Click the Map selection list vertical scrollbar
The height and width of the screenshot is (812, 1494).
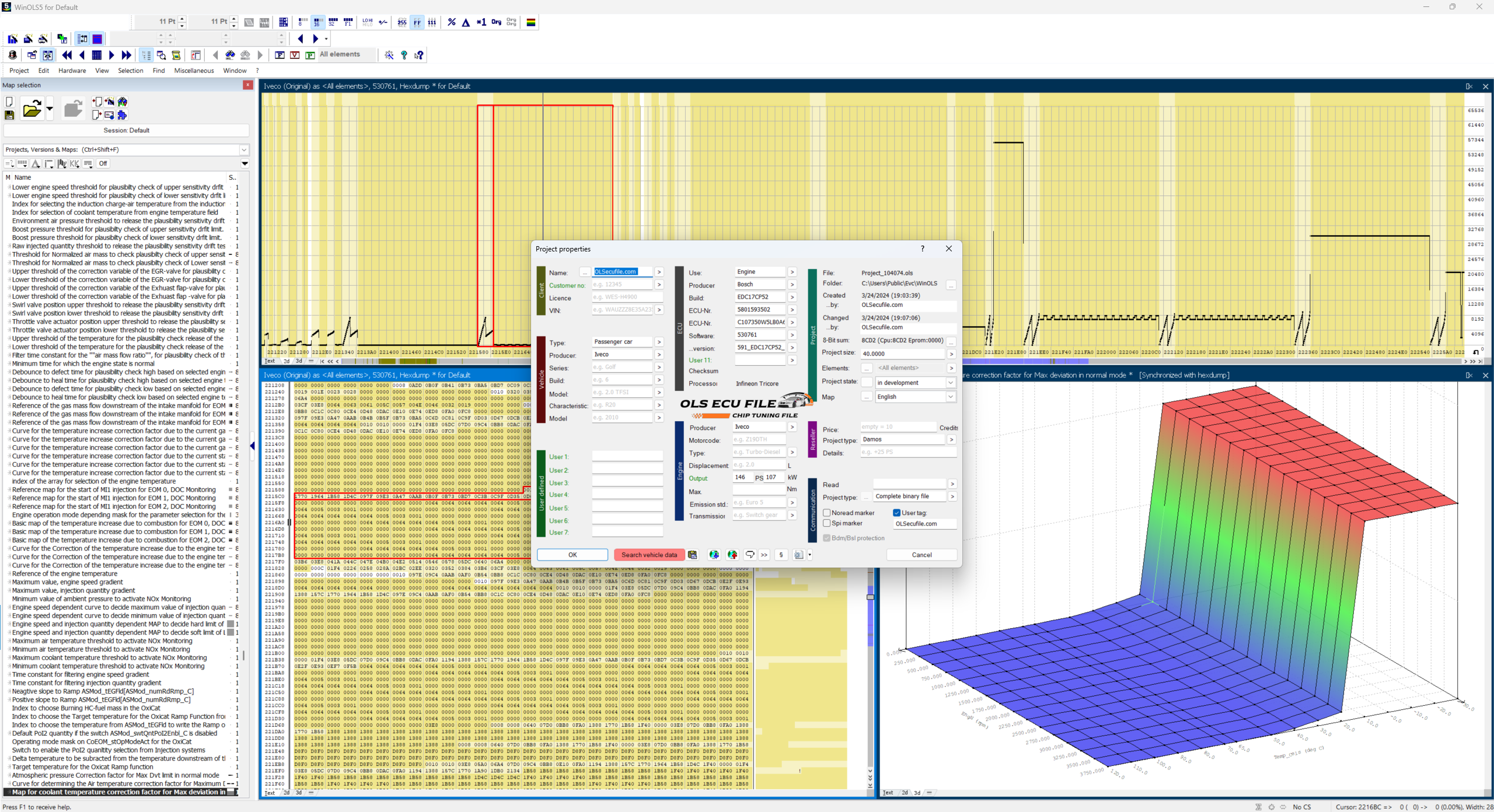click(x=244, y=655)
